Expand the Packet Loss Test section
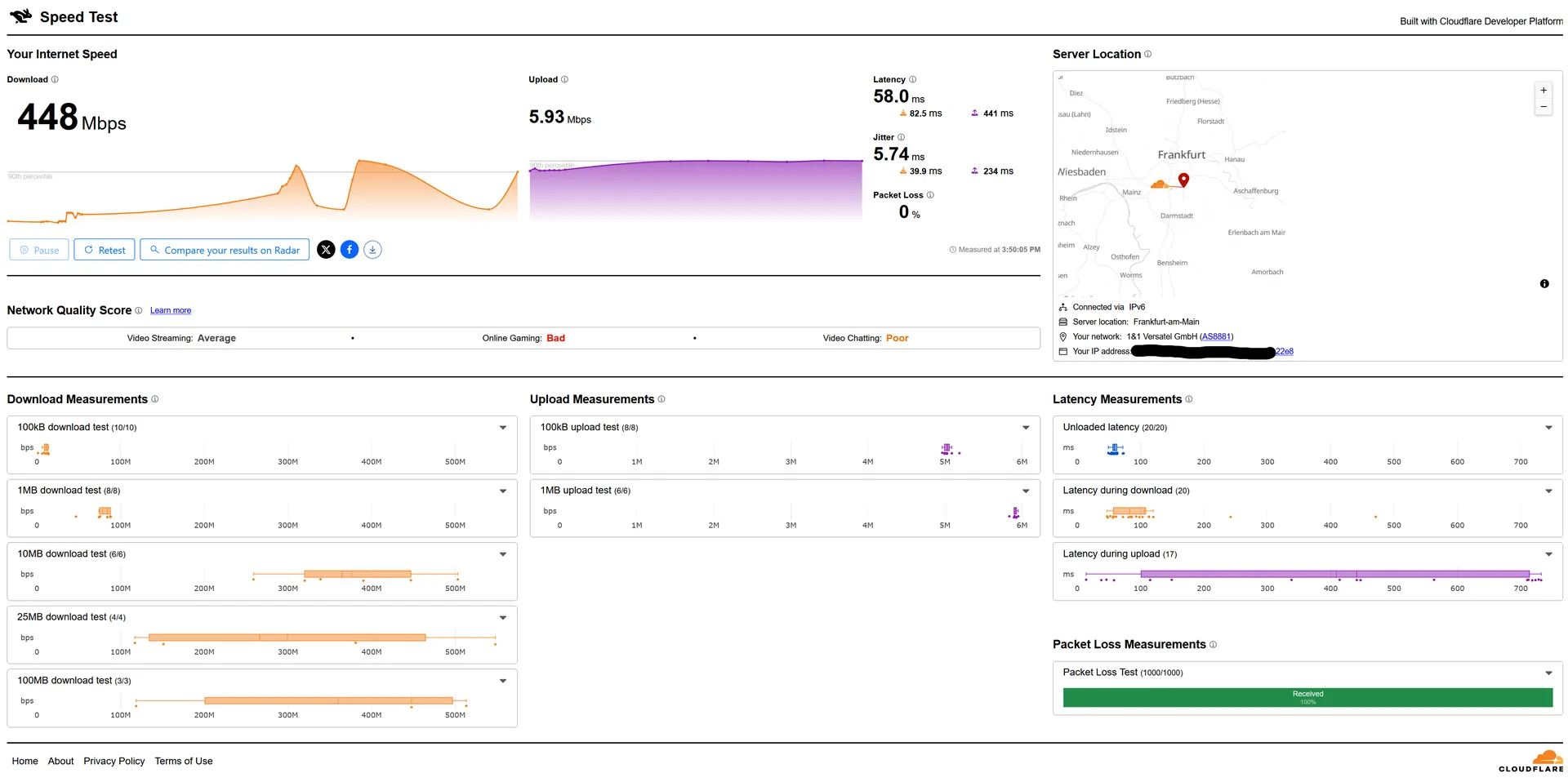1568x782 pixels. coord(1548,673)
